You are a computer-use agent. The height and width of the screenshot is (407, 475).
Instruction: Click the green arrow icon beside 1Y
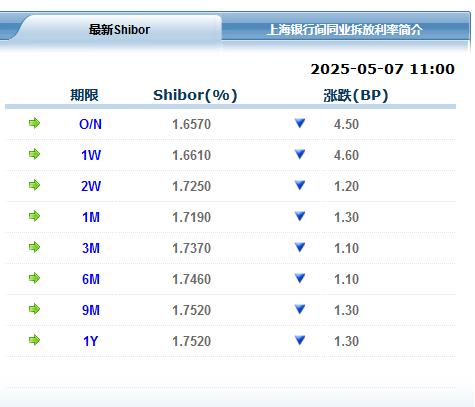click(x=34, y=340)
